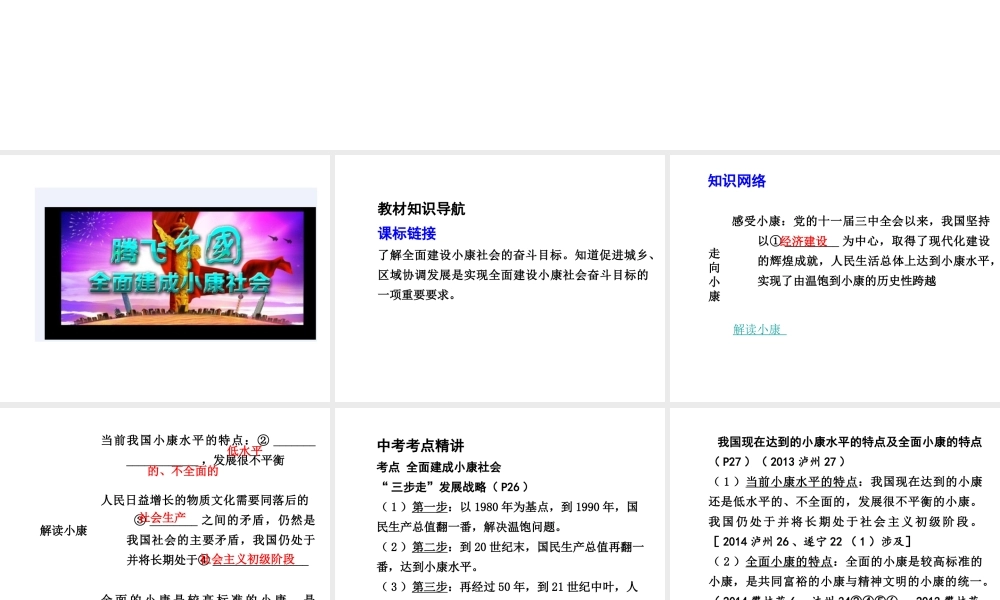
Task: Select the text （P27）（2013泸州27）
Action: tap(779, 462)
